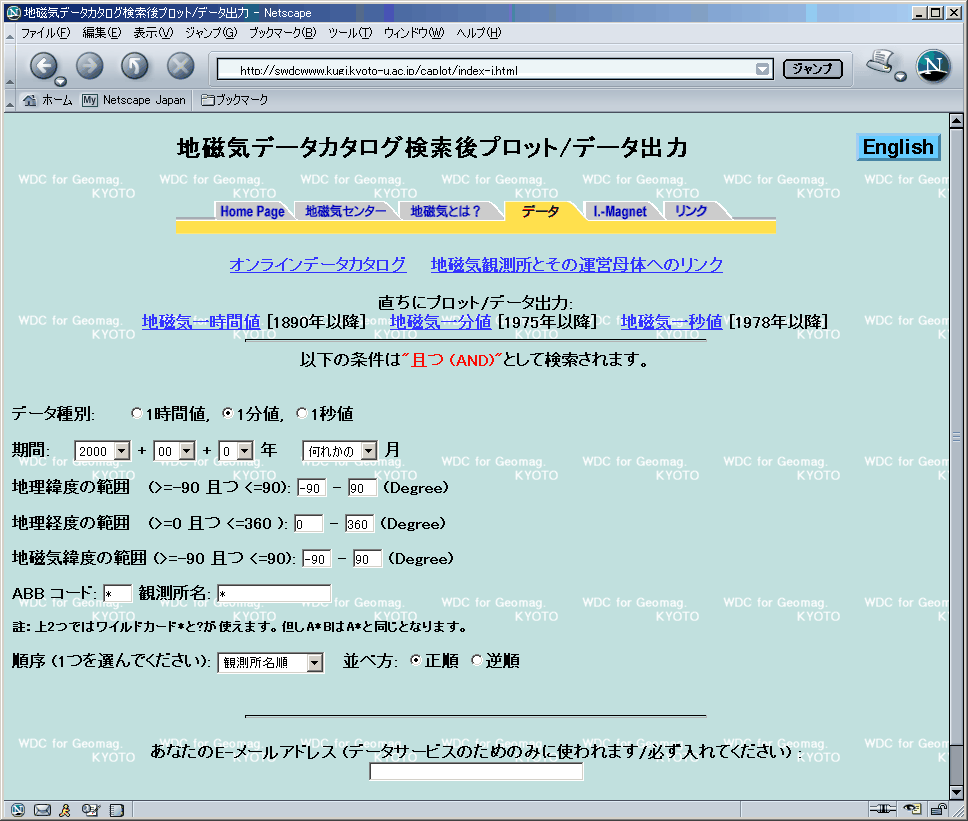Click the Netscape N logo button
The width and height of the screenshot is (968, 821).
933,65
